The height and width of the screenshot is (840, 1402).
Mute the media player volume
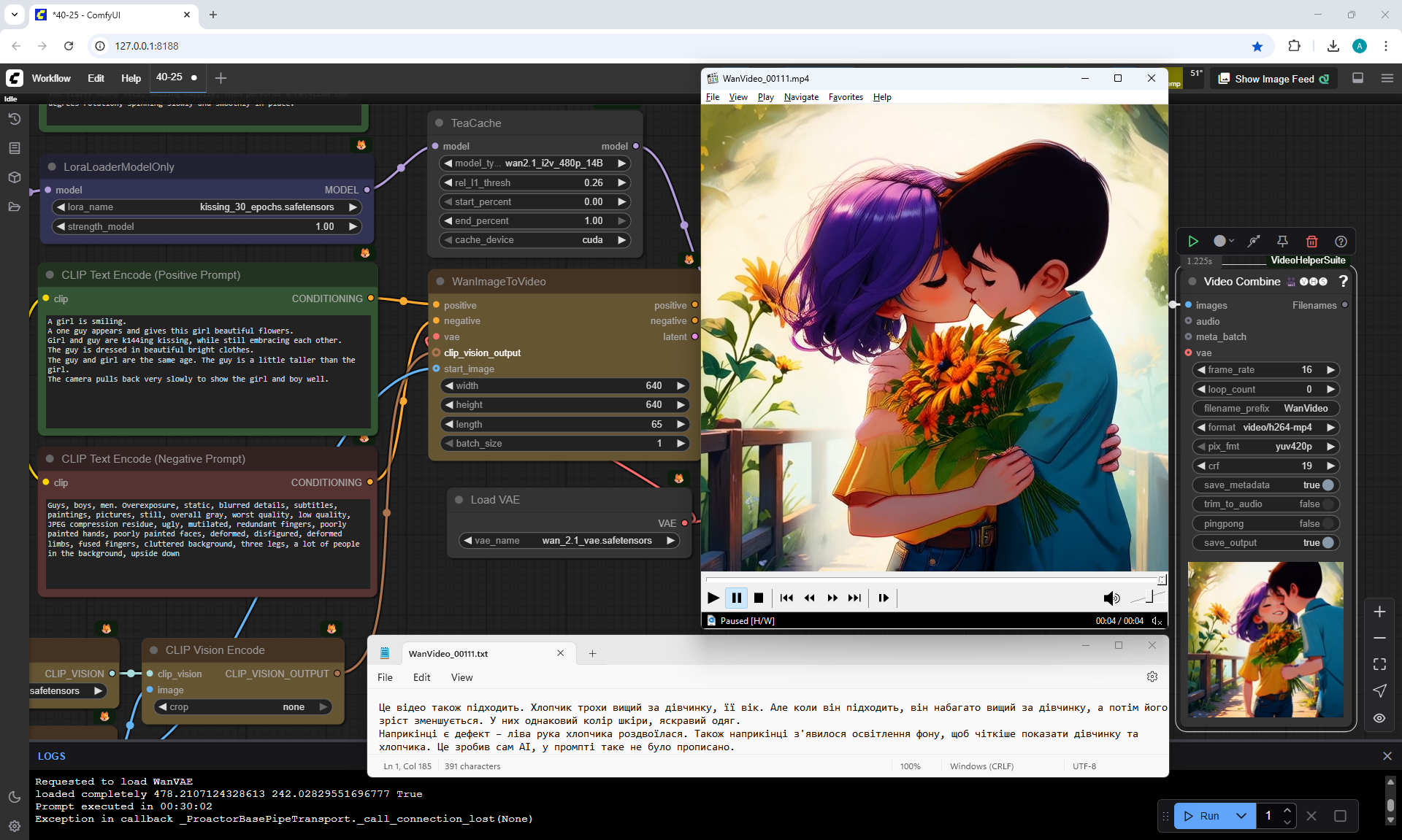pyautogui.click(x=1111, y=598)
